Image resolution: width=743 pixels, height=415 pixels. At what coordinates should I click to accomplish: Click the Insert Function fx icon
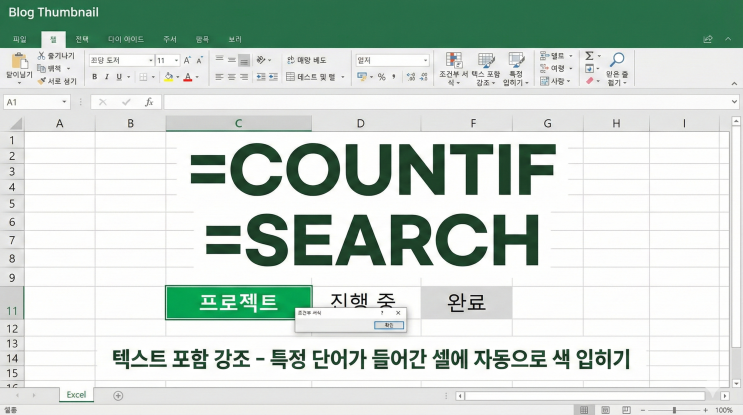pyautogui.click(x=149, y=102)
